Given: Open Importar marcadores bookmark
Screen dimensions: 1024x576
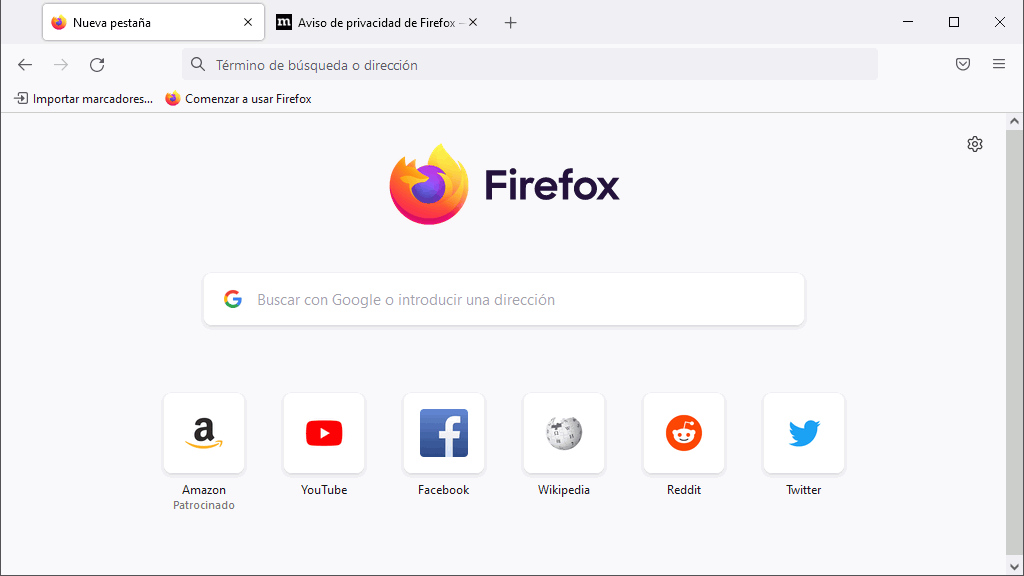Looking at the screenshot, I should tap(84, 99).
